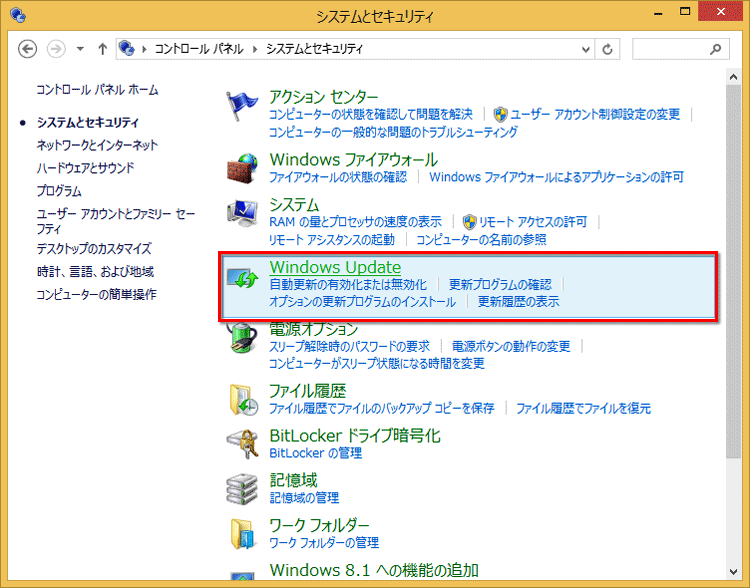
Task: Click the Power Options battery icon
Action: pos(242,338)
